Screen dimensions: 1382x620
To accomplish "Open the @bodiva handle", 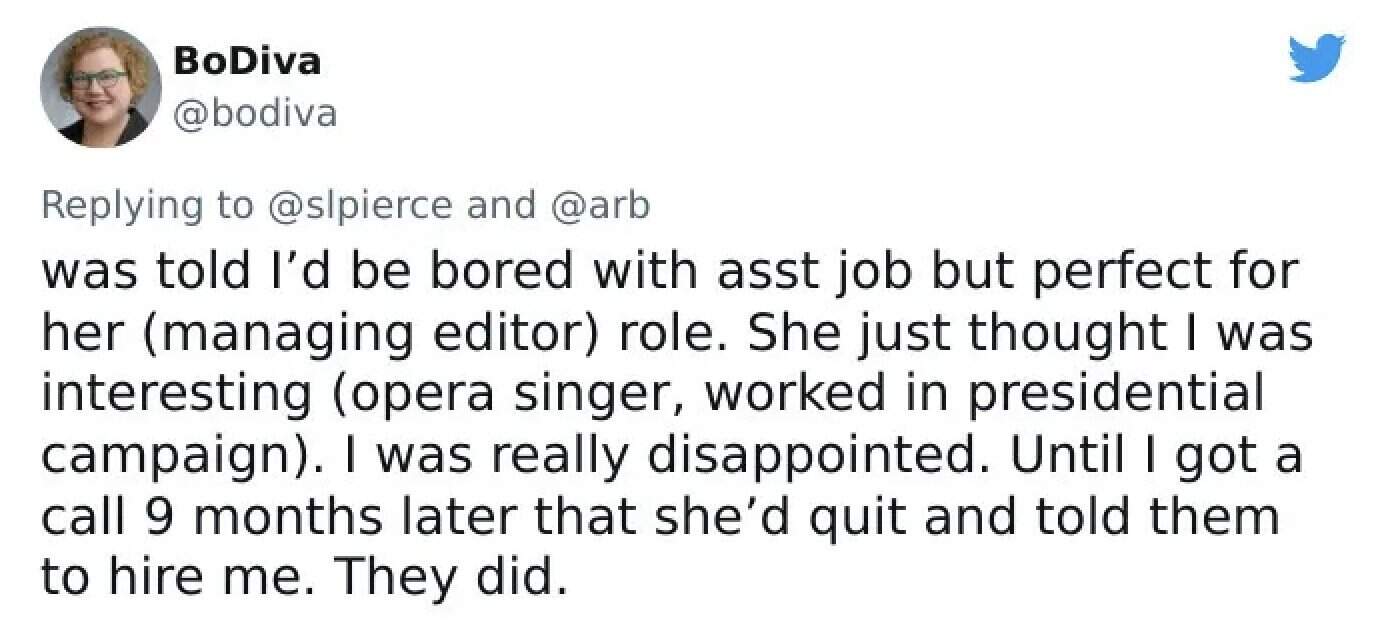I will tap(254, 114).
